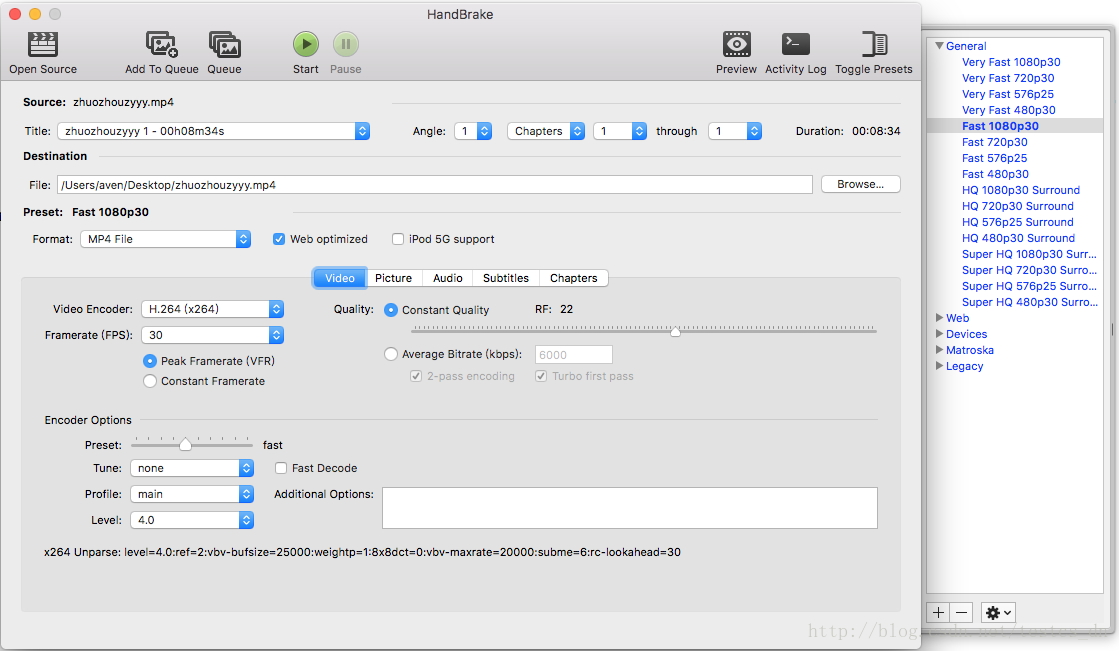Select the Very Fast 720p30 preset
This screenshot has width=1119, height=651.
1008,78
